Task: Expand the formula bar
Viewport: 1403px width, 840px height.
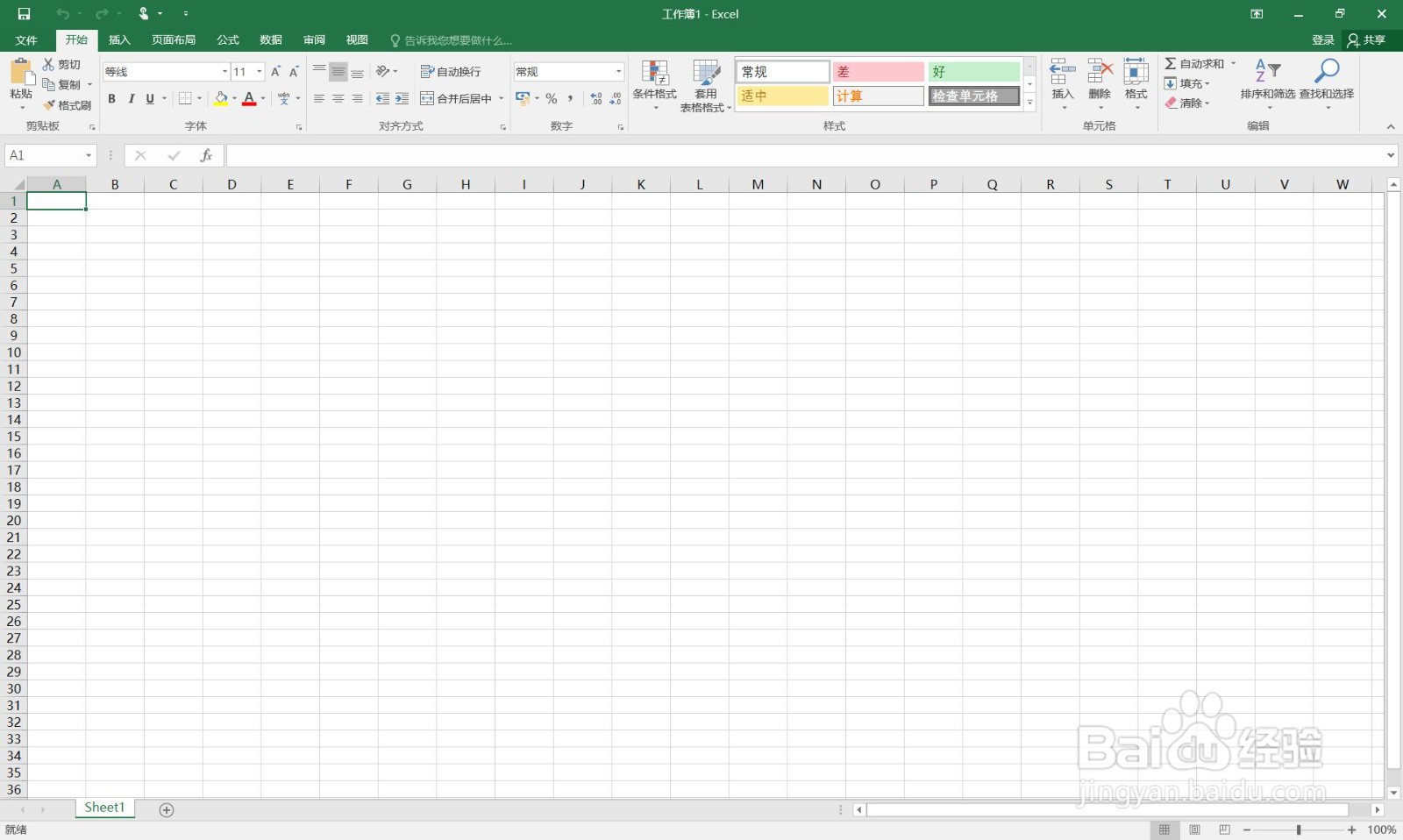Action: [1391, 155]
